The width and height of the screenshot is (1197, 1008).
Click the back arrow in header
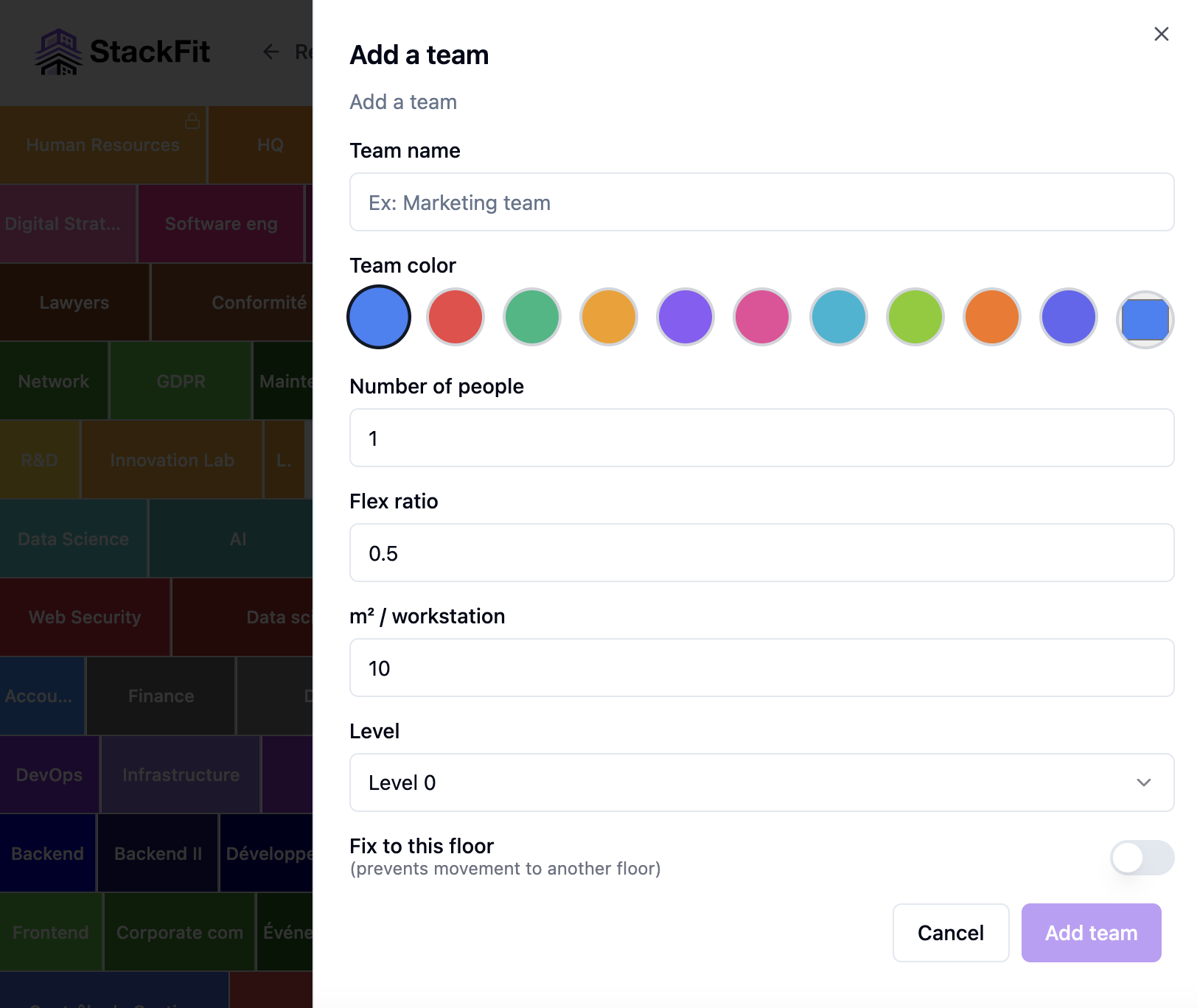(271, 52)
